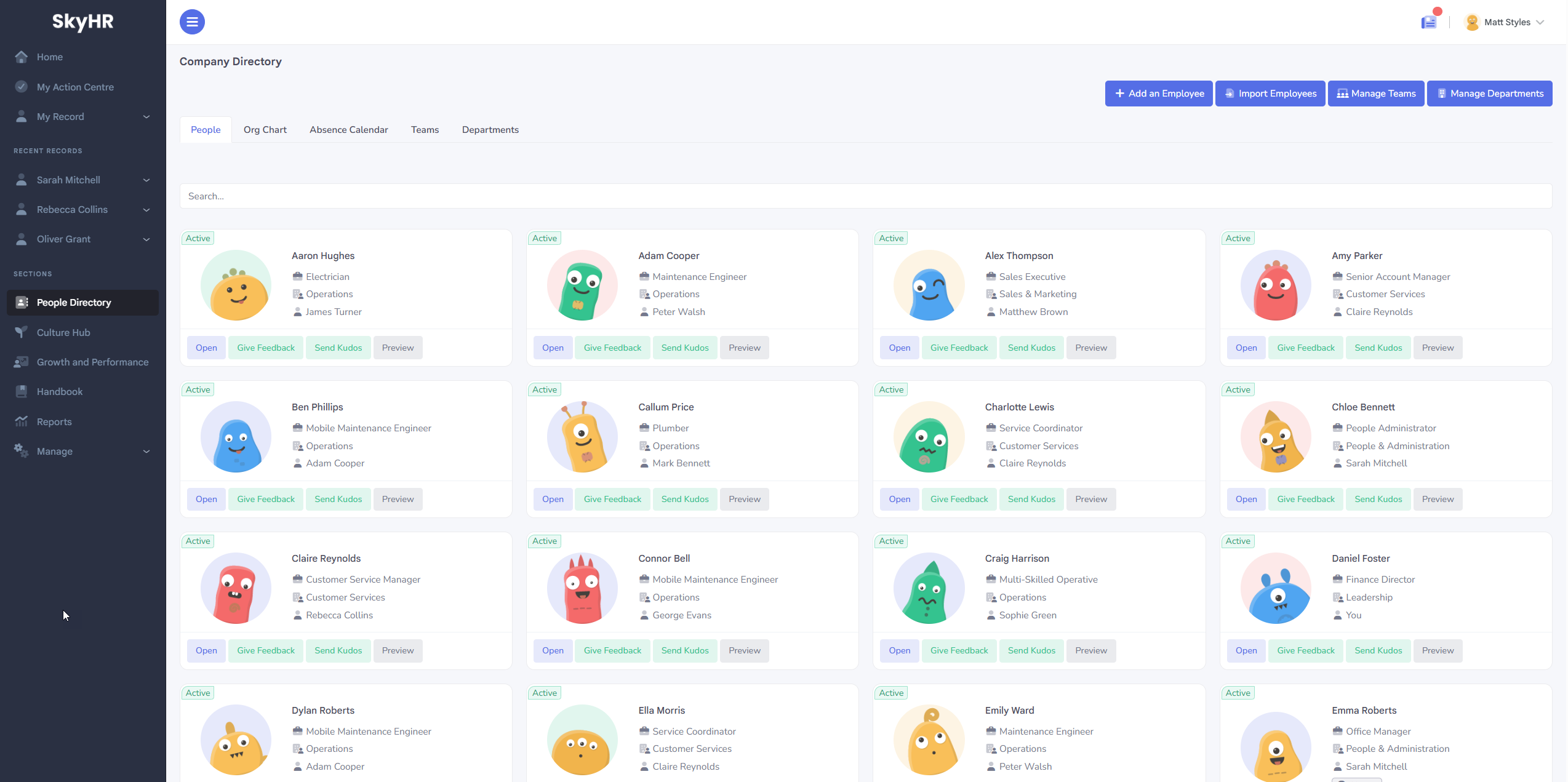This screenshot has height=782, width=1568.
Task: Click Matt Styles profile avatar
Action: pos(1473,22)
